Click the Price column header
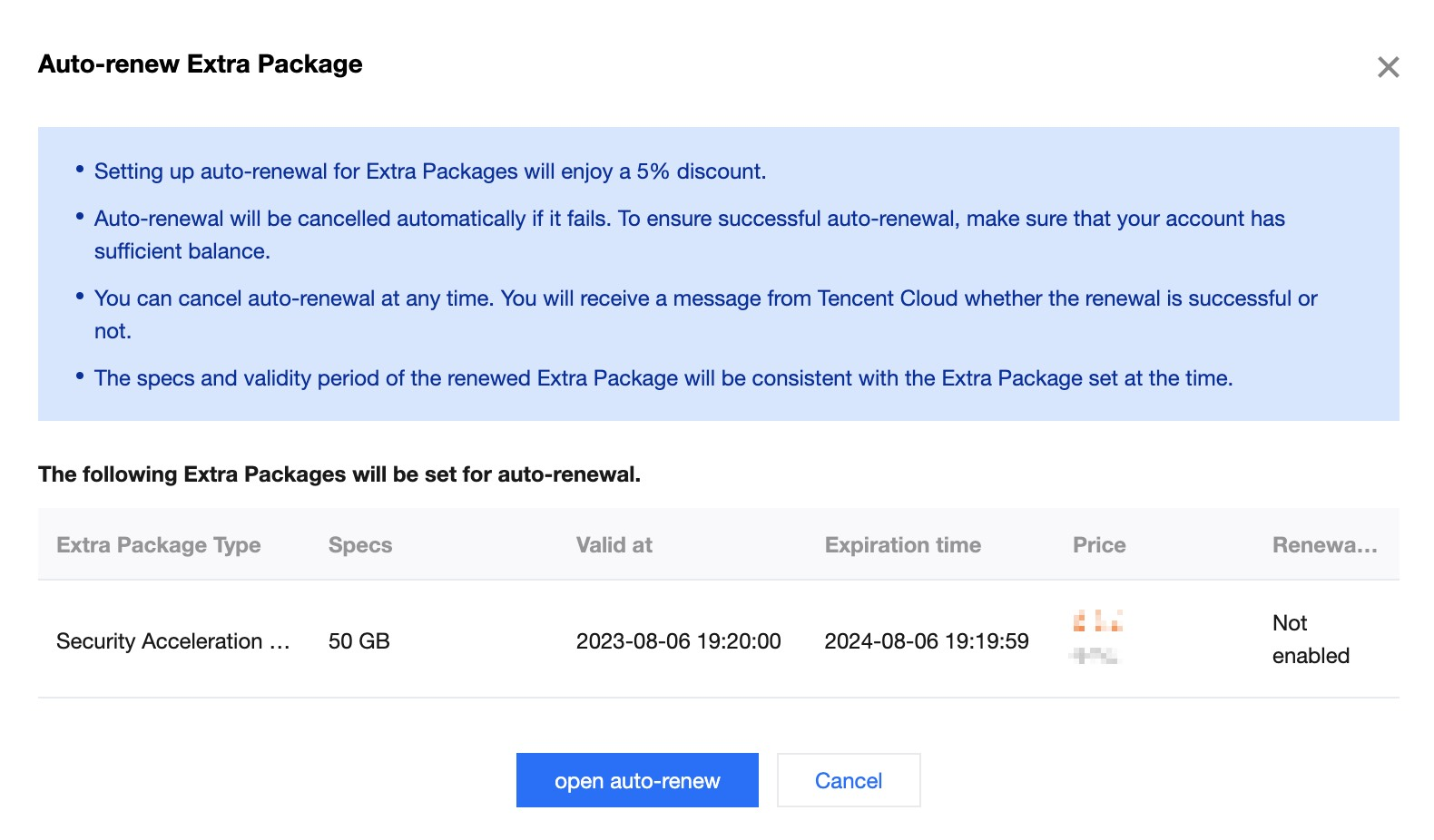Image resolution: width=1434 pixels, height=840 pixels. [x=1099, y=545]
